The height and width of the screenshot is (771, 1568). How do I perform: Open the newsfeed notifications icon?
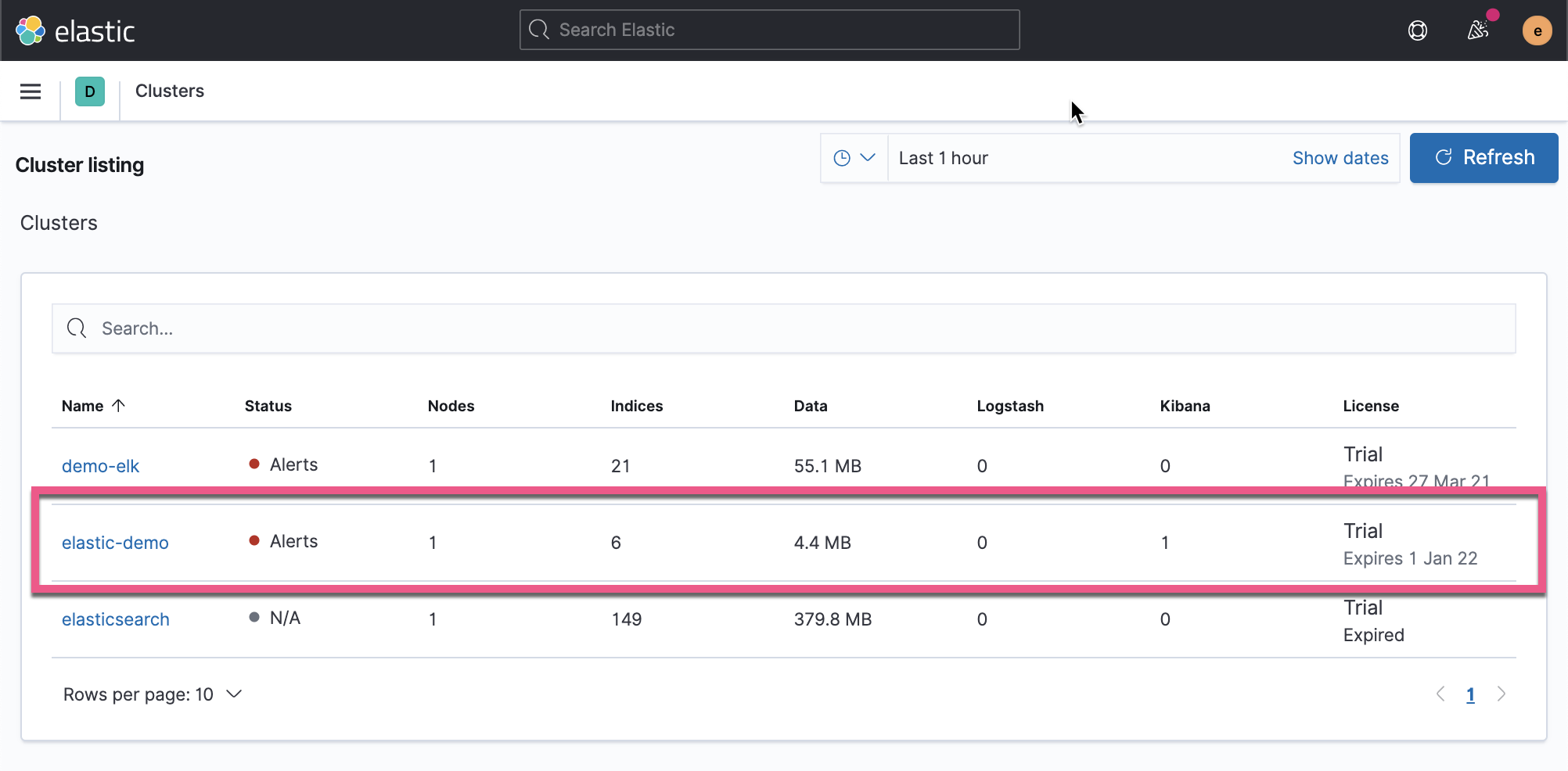1479,30
